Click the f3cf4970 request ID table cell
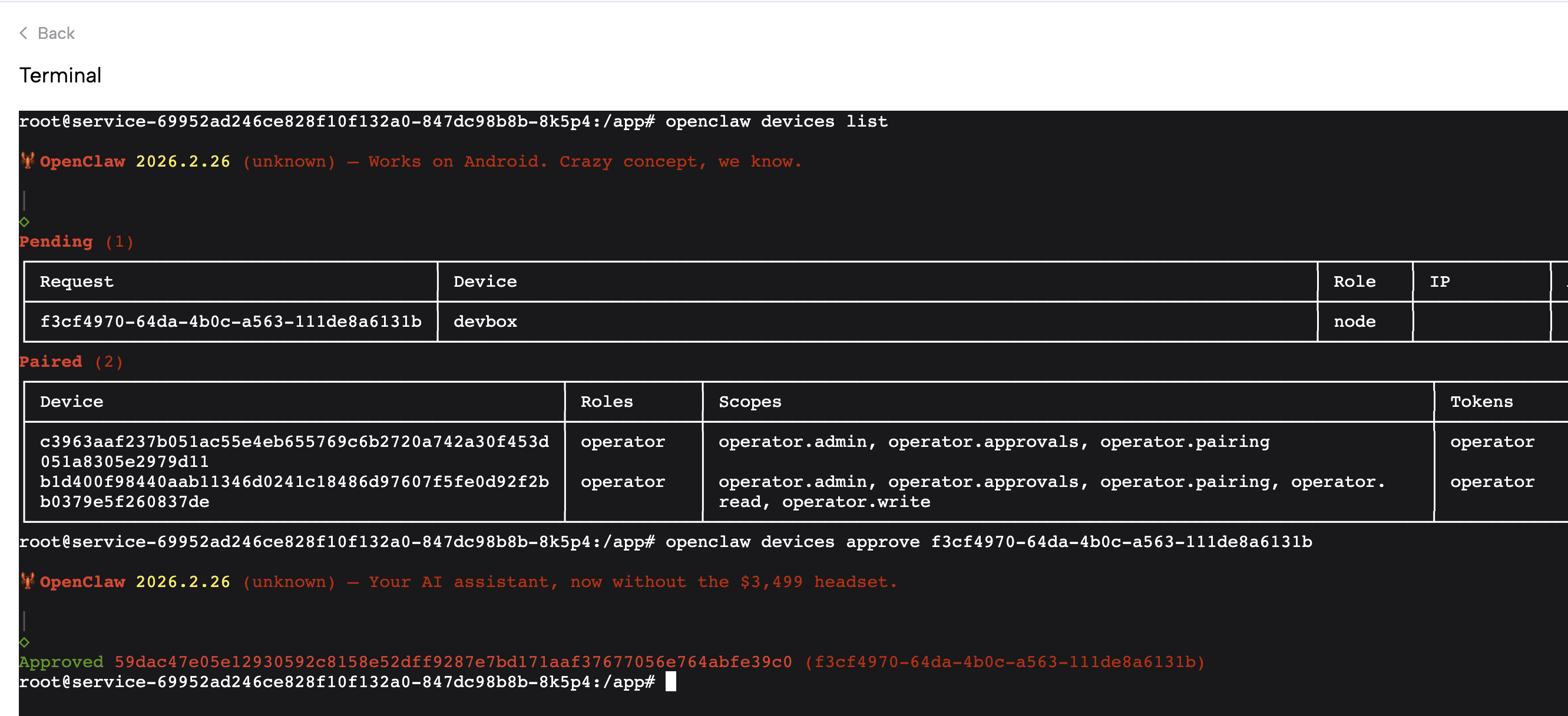1568x716 pixels. click(x=231, y=321)
